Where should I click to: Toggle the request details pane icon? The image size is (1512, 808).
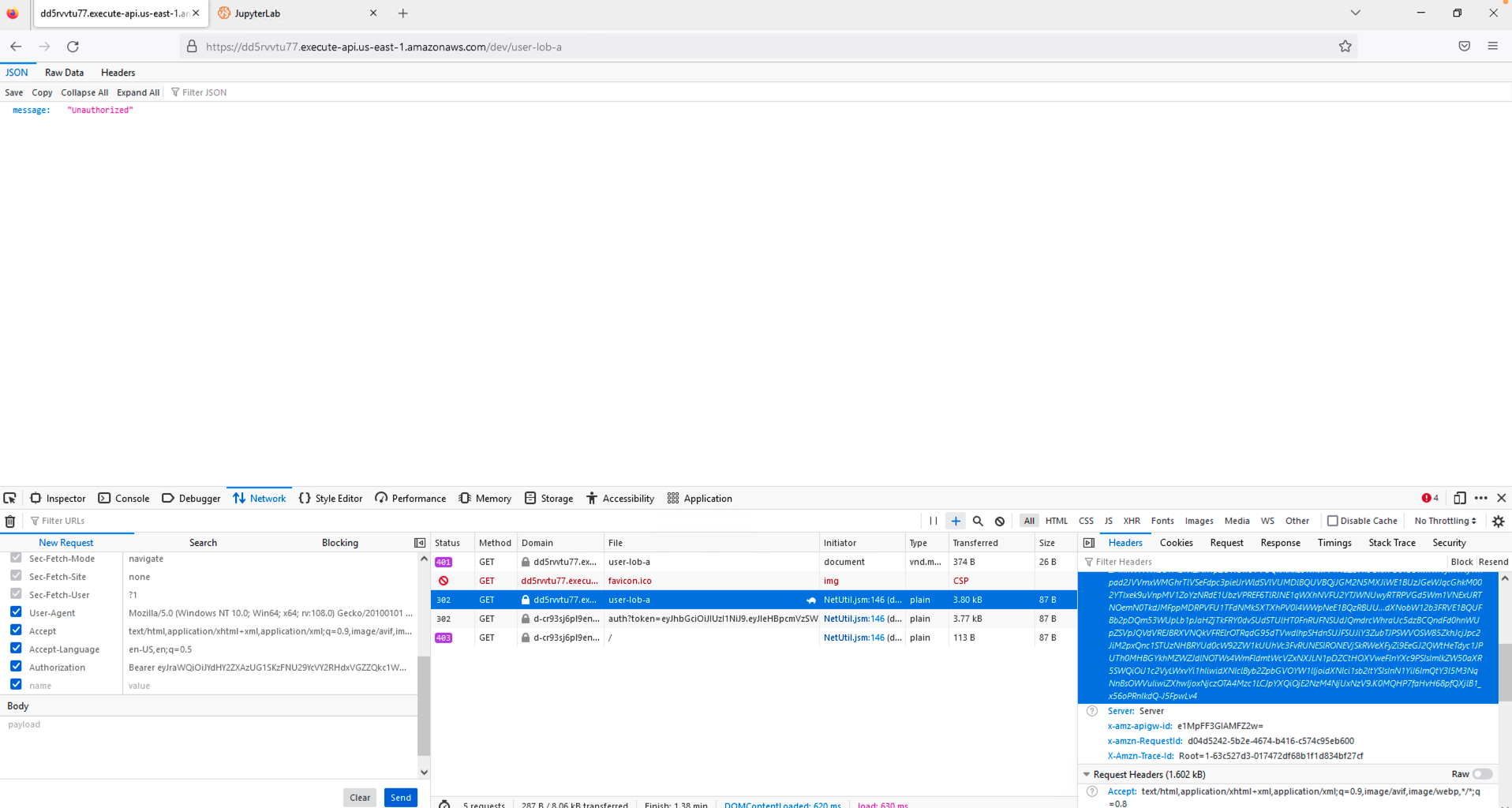click(x=1089, y=543)
